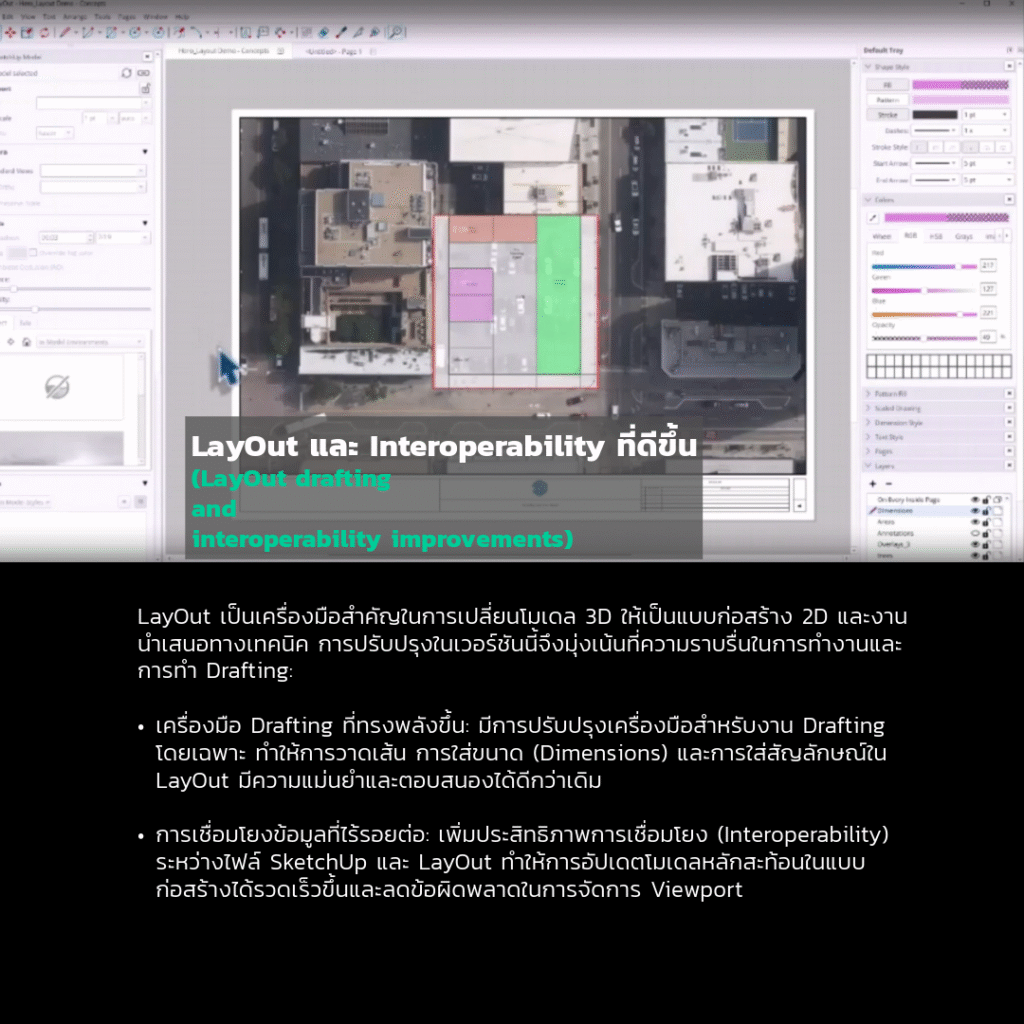The image size is (1024, 1024).
Task: Click the eyedropper icon in Colors panel
Action: coord(872,217)
